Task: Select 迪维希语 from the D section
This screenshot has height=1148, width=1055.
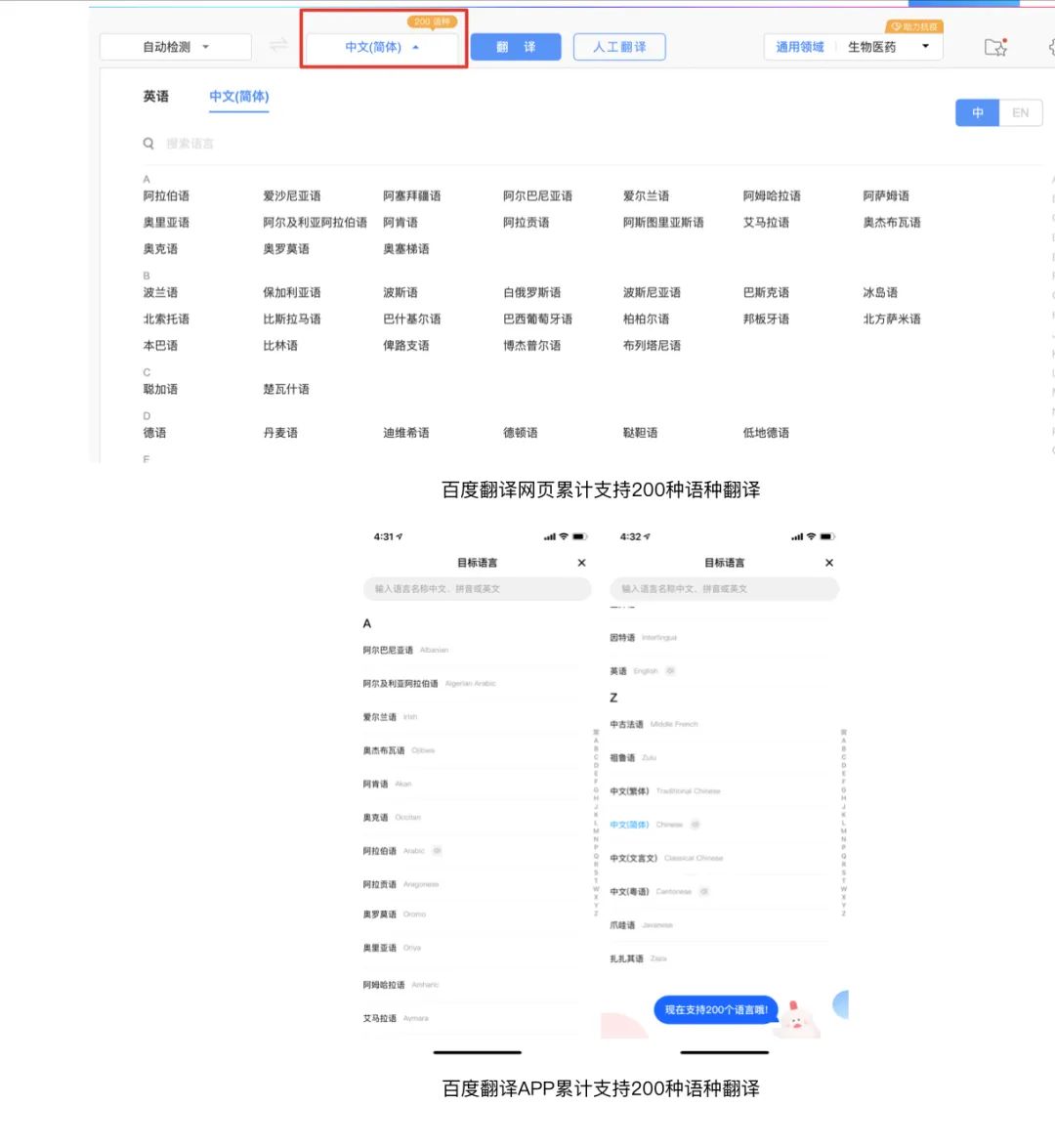Action: (406, 433)
